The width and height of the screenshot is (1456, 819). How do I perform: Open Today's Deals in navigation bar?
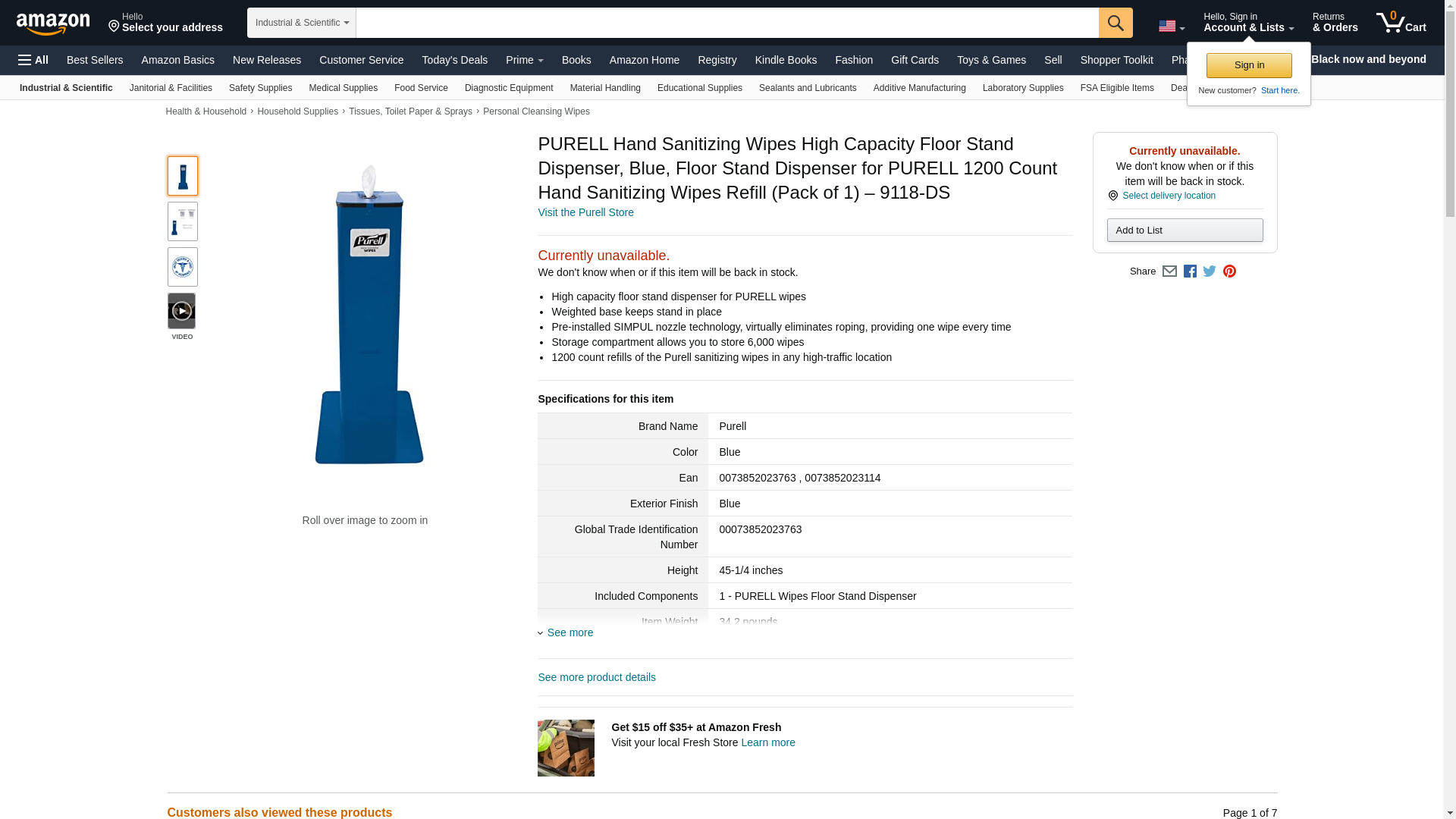454,60
